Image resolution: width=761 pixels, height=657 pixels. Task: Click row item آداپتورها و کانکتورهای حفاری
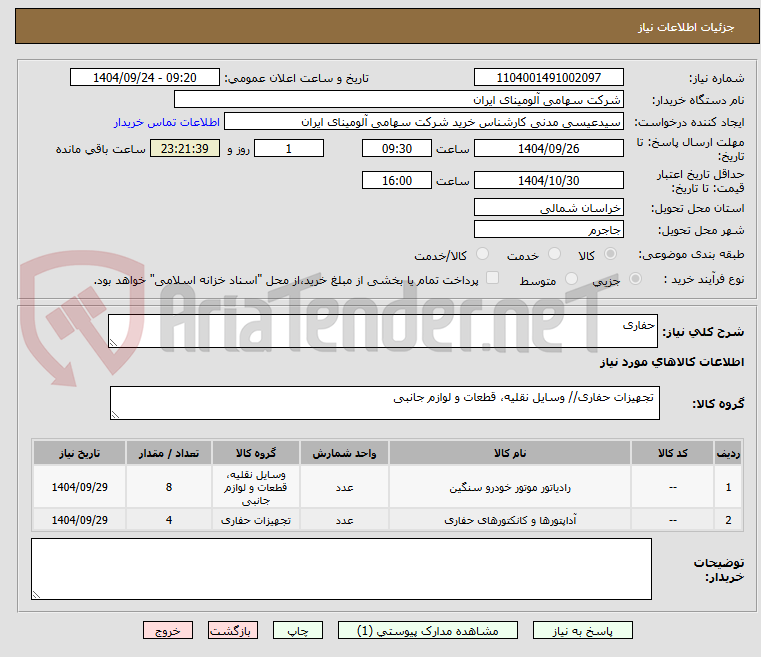(510, 520)
